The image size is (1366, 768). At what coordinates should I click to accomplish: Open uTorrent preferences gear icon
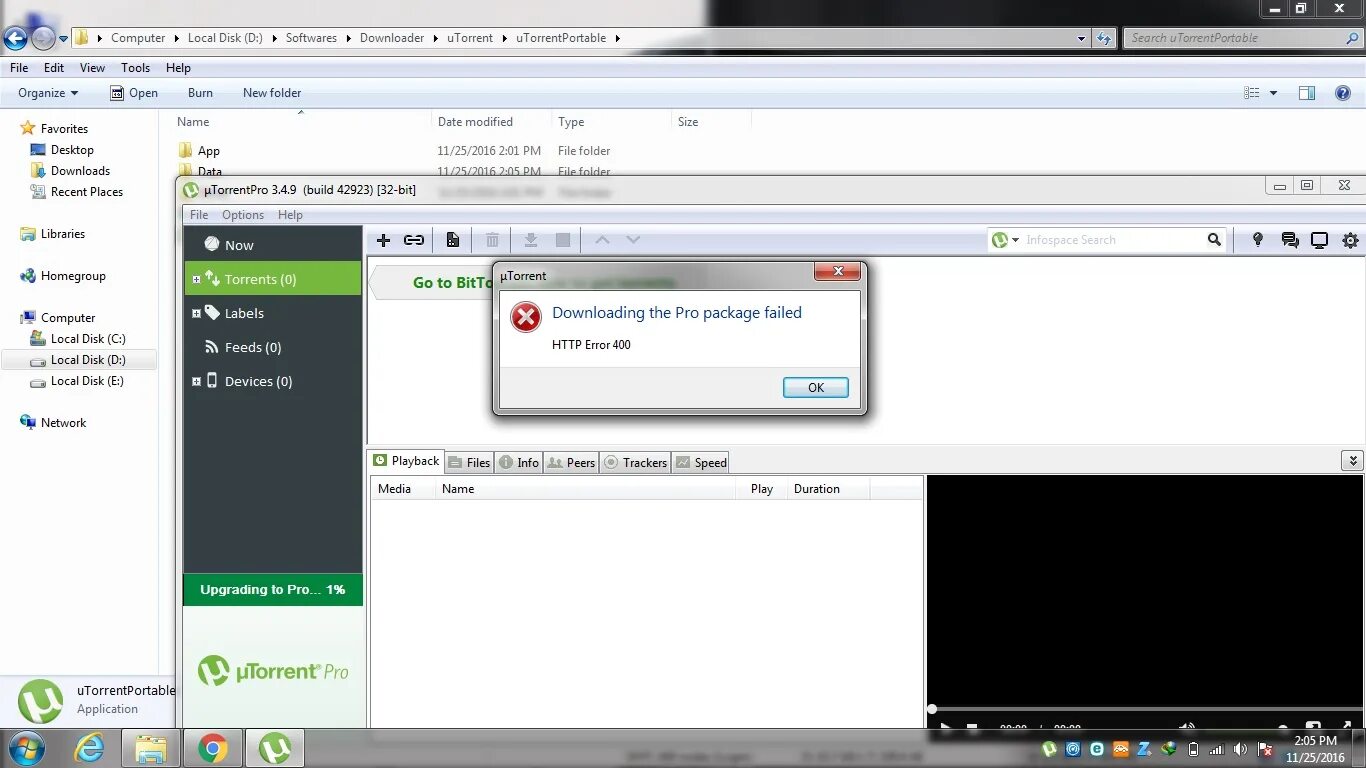[x=1351, y=240]
